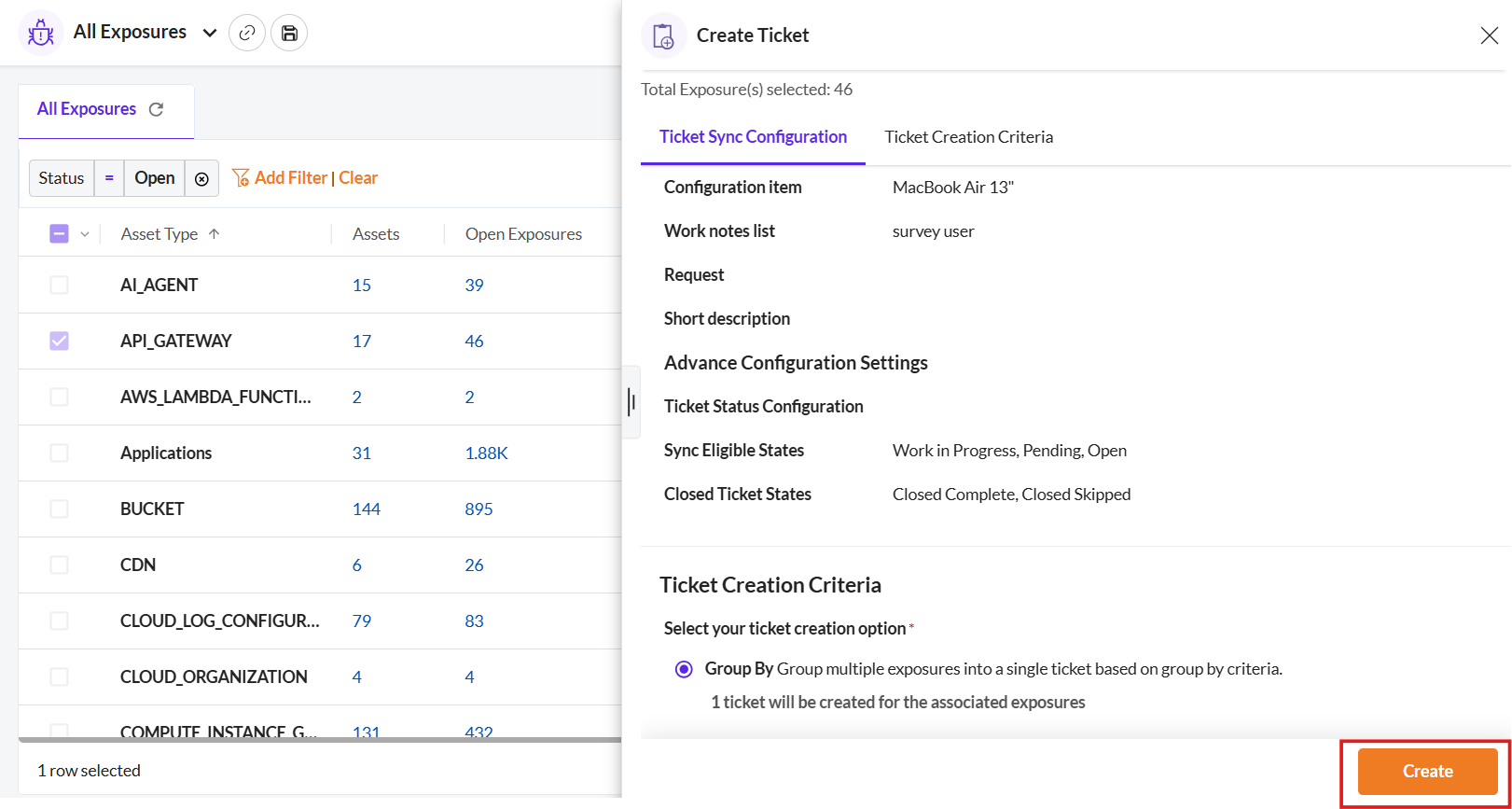
Task: Check the AI_AGENT row checkbox
Action: 59,285
